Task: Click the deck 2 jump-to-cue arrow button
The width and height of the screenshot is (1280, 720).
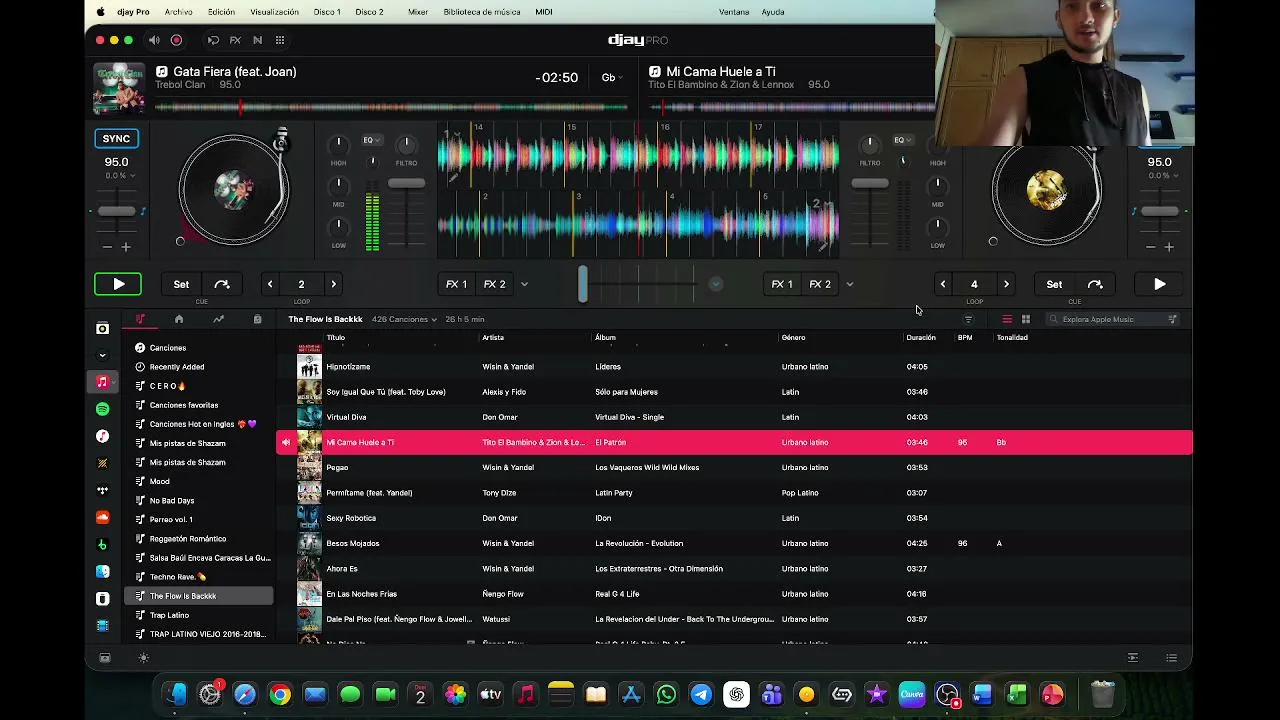Action: click(1095, 284)
